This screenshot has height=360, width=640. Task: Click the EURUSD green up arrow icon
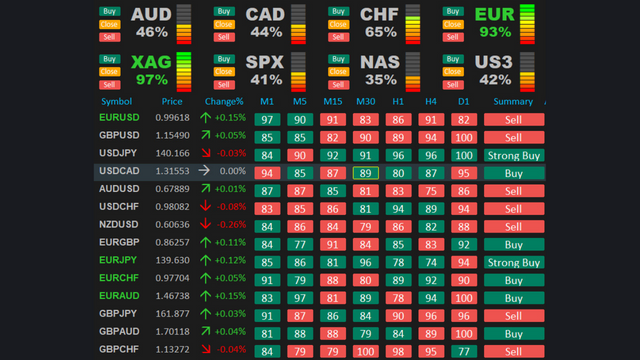coord(205,118)
